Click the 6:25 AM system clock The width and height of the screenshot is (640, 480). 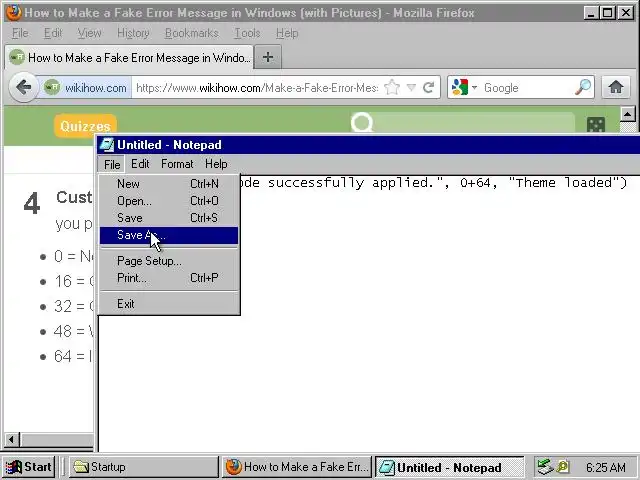606,467
